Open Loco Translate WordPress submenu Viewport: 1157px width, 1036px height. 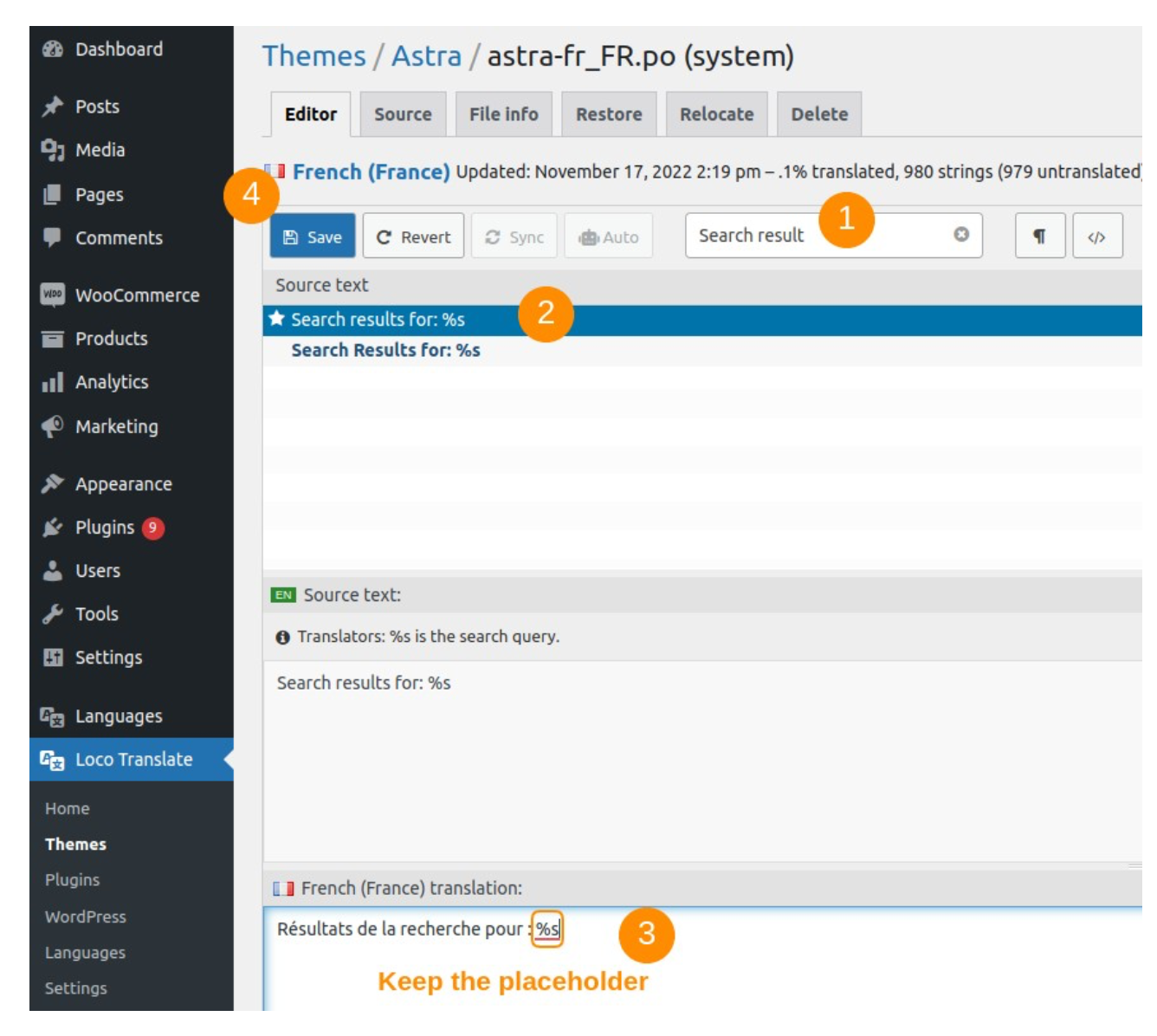click(86, 916)
